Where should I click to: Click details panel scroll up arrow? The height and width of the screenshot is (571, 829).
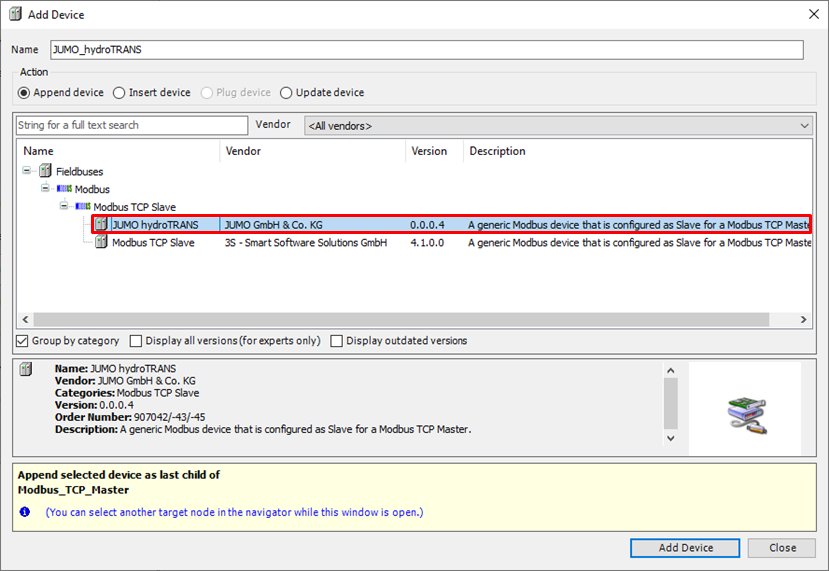[x=671, y=371]
